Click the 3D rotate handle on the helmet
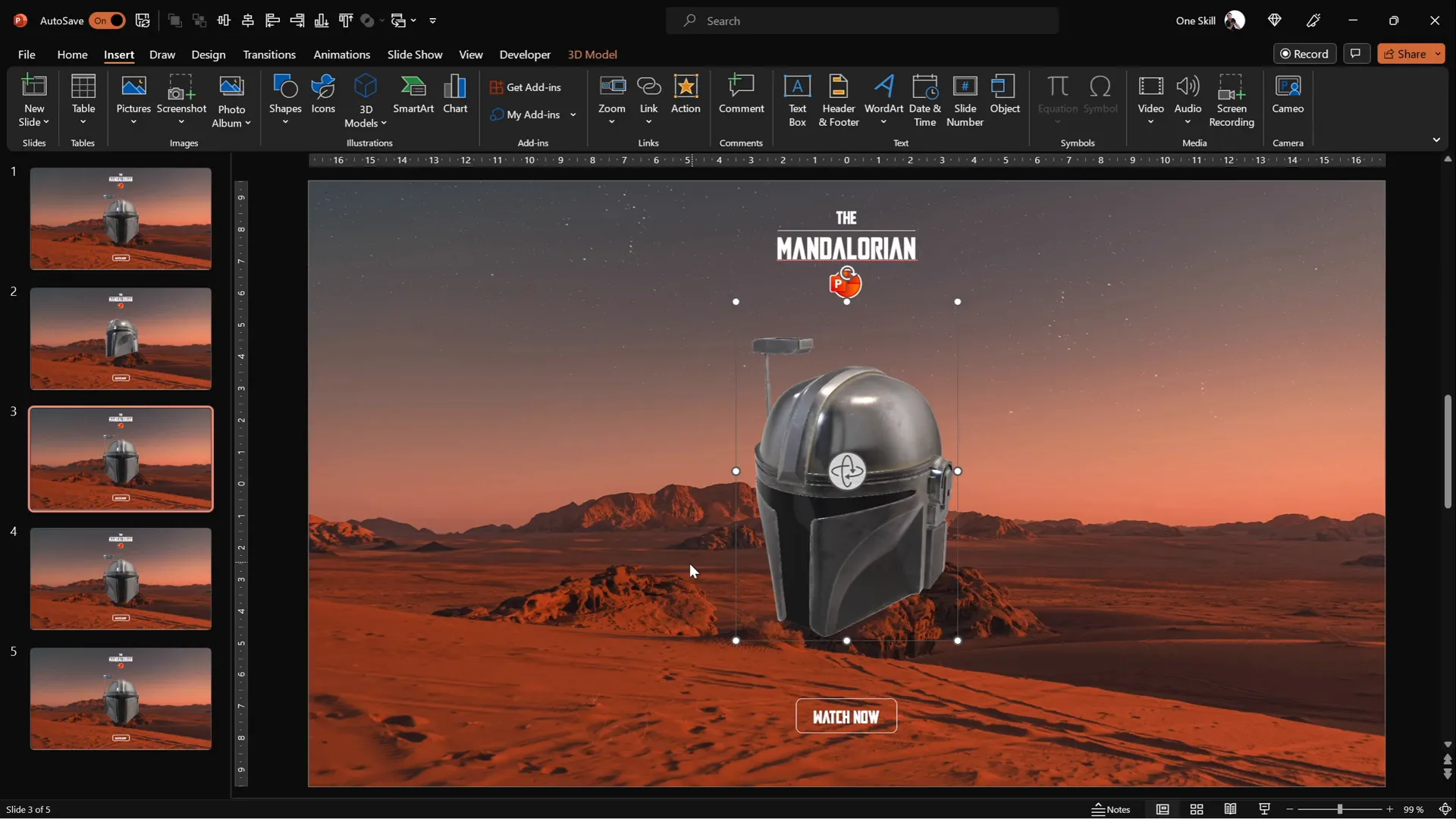Screen dimensions: 1456x819 [846, 471]
